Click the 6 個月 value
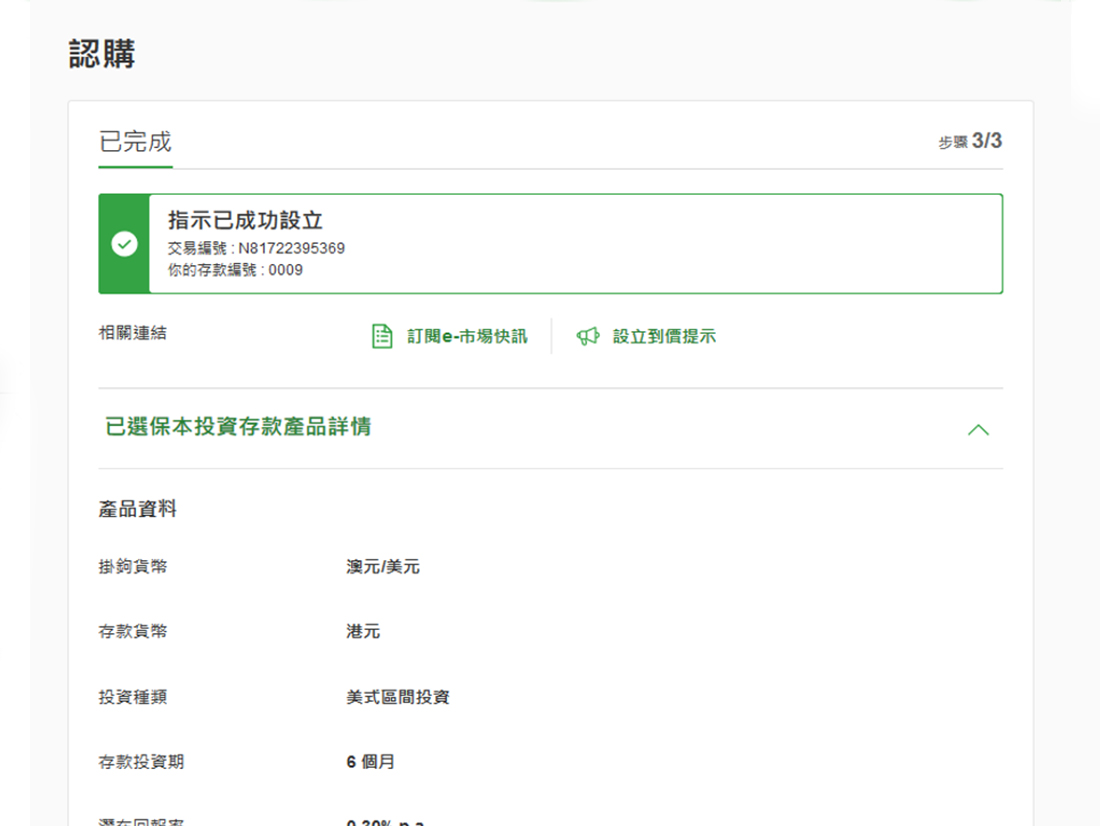This screenshot has height=826, width=1100. (x=370, y=761)
